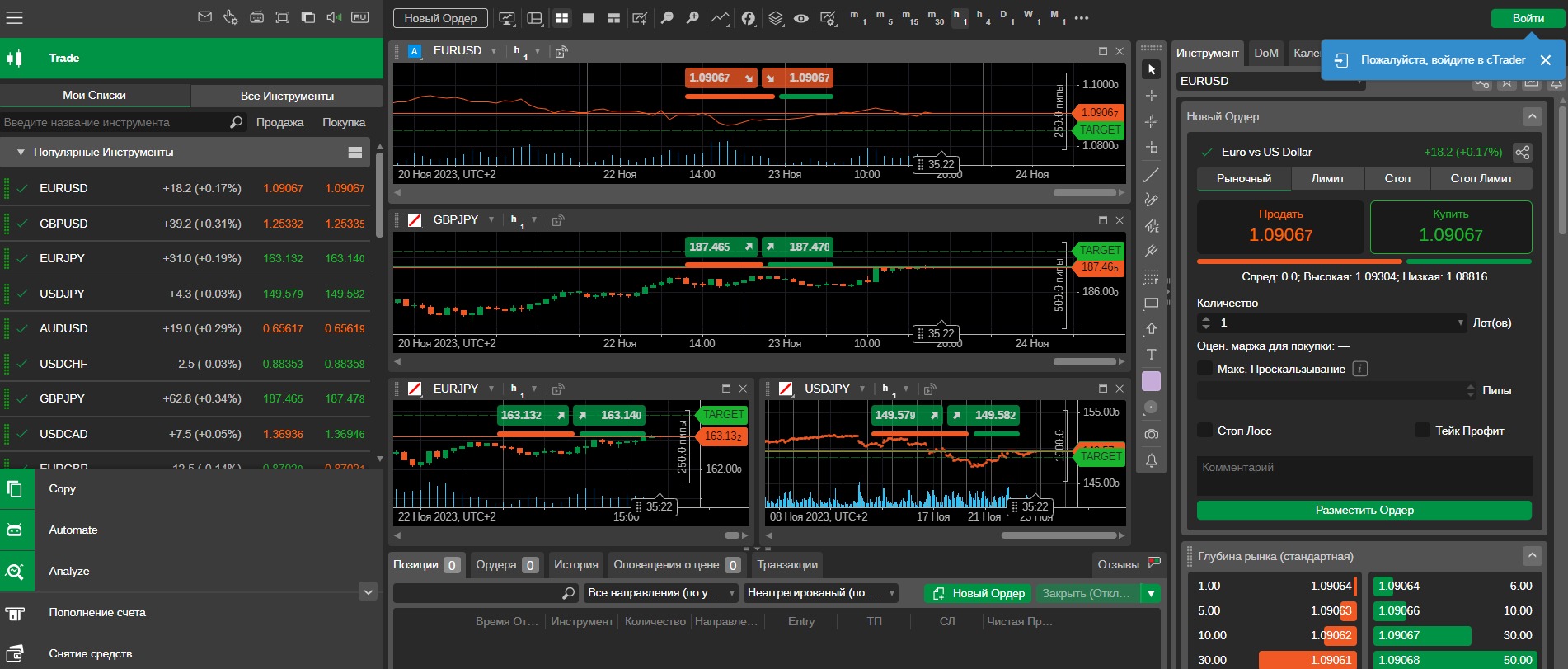Open the Транзакции tab
Screen dimensions: 1568x669
pyautogui.click(x=787, y=565)
